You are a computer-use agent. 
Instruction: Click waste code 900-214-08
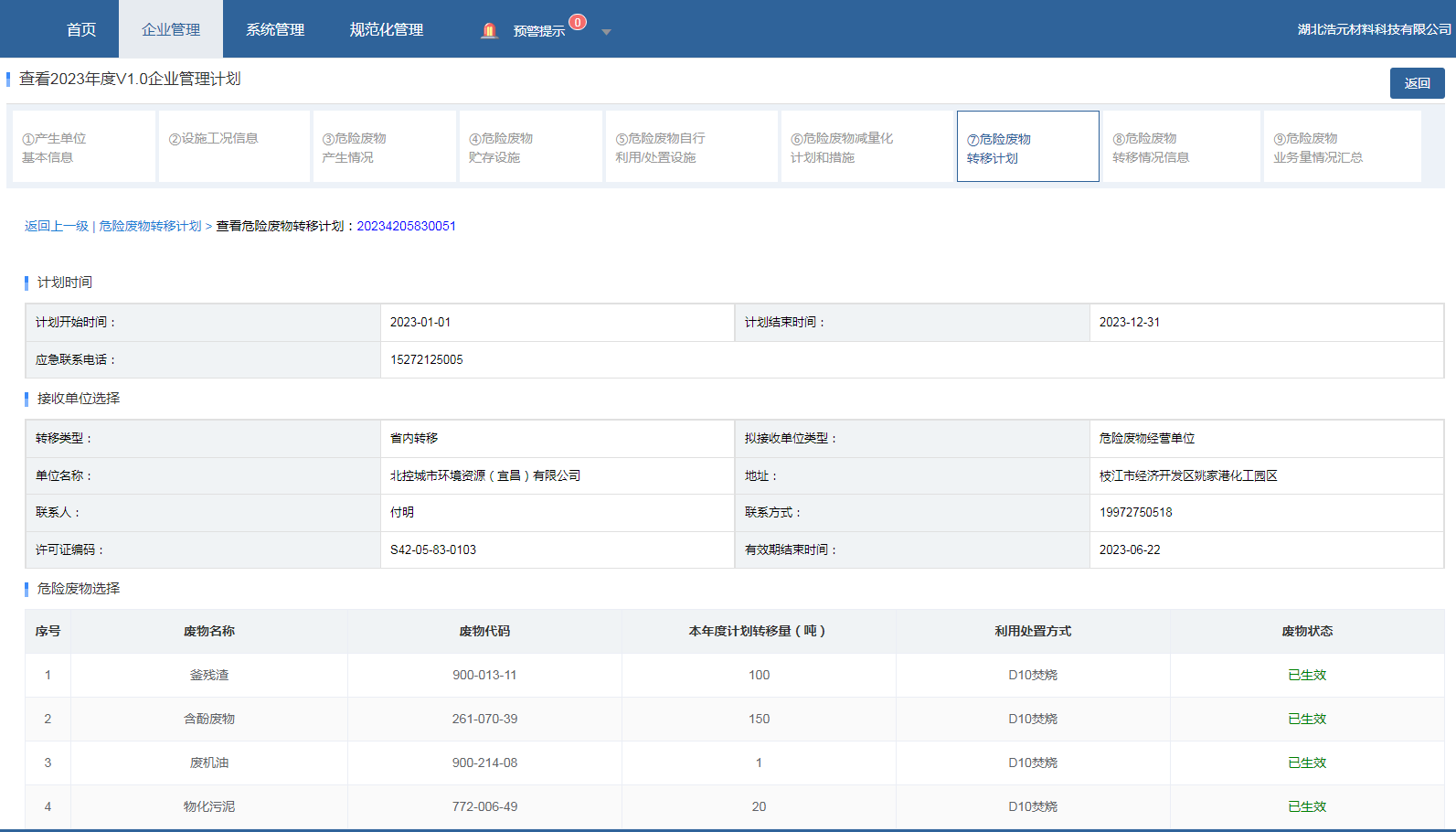484,763
